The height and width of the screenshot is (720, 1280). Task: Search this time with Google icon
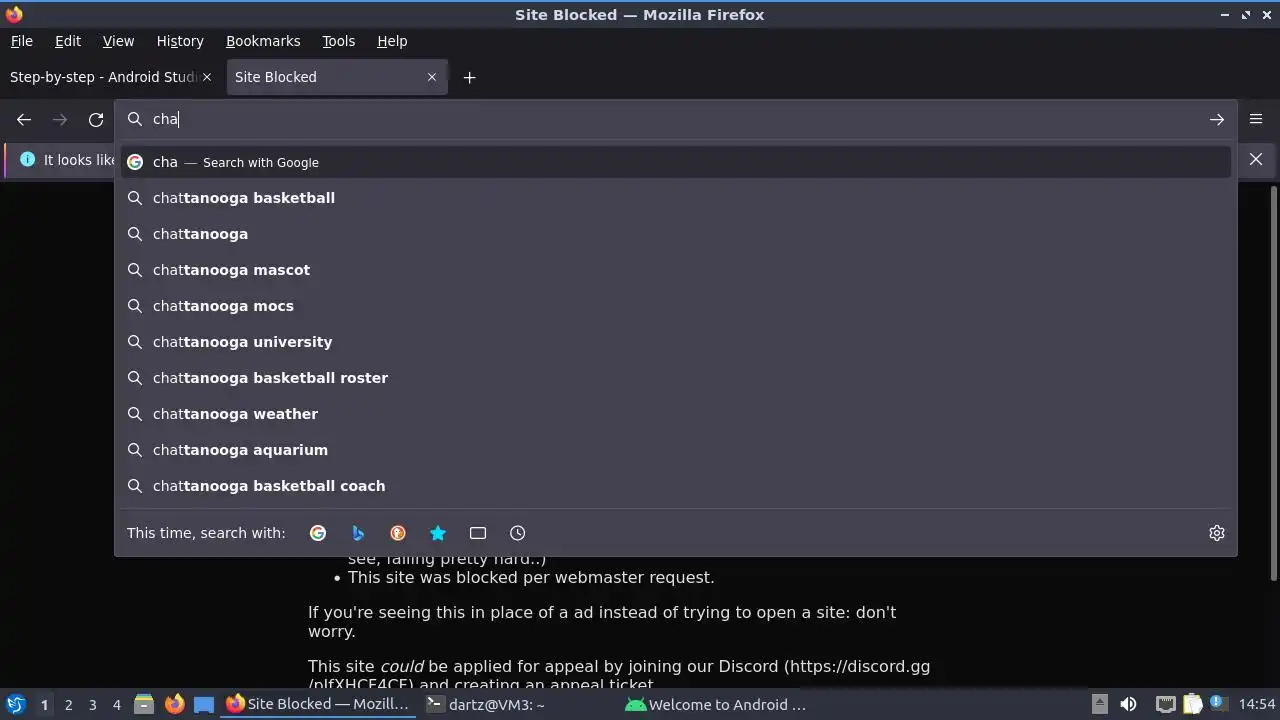click(318, 533)
